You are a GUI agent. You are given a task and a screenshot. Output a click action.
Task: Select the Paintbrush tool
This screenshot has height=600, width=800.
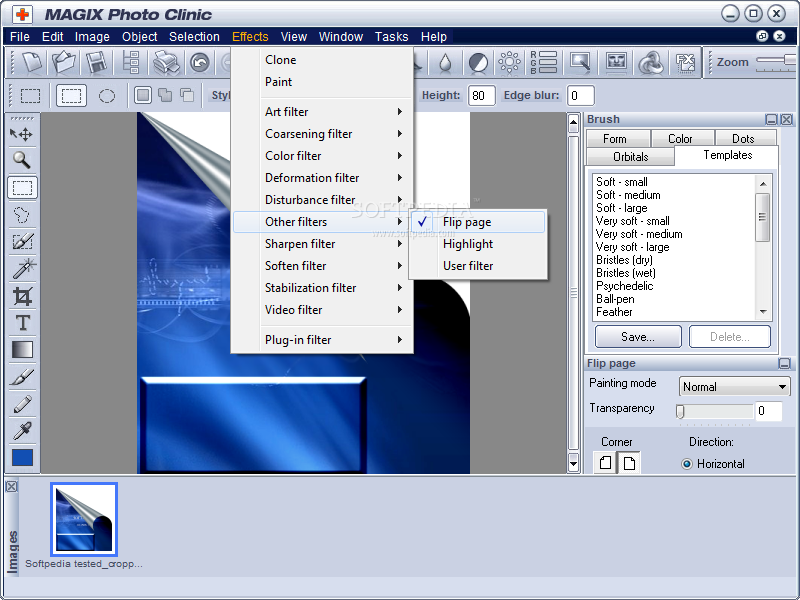point(21,378)
